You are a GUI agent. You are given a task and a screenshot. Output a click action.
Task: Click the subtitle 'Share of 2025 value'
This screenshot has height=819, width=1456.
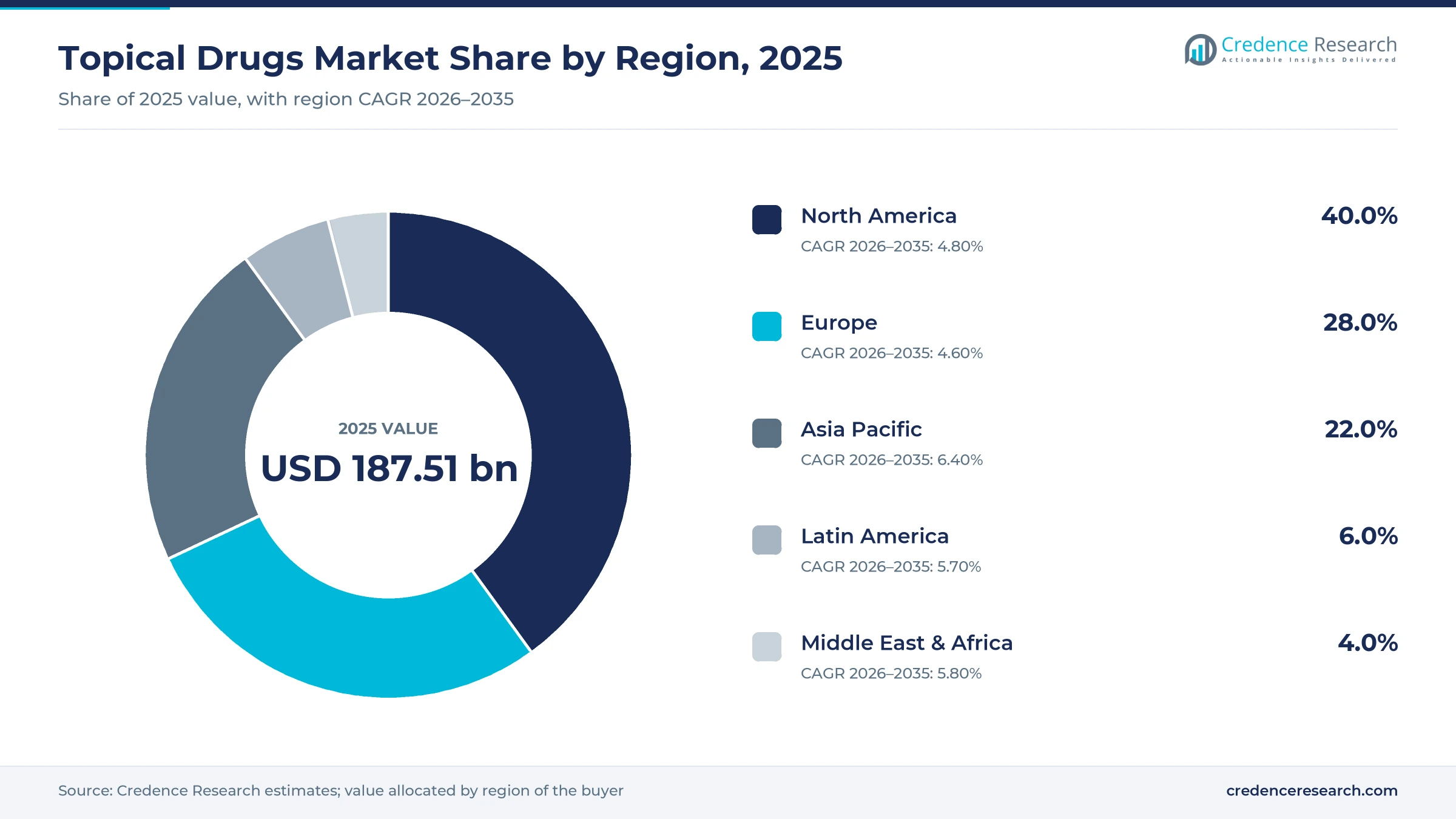pos(149,99)
